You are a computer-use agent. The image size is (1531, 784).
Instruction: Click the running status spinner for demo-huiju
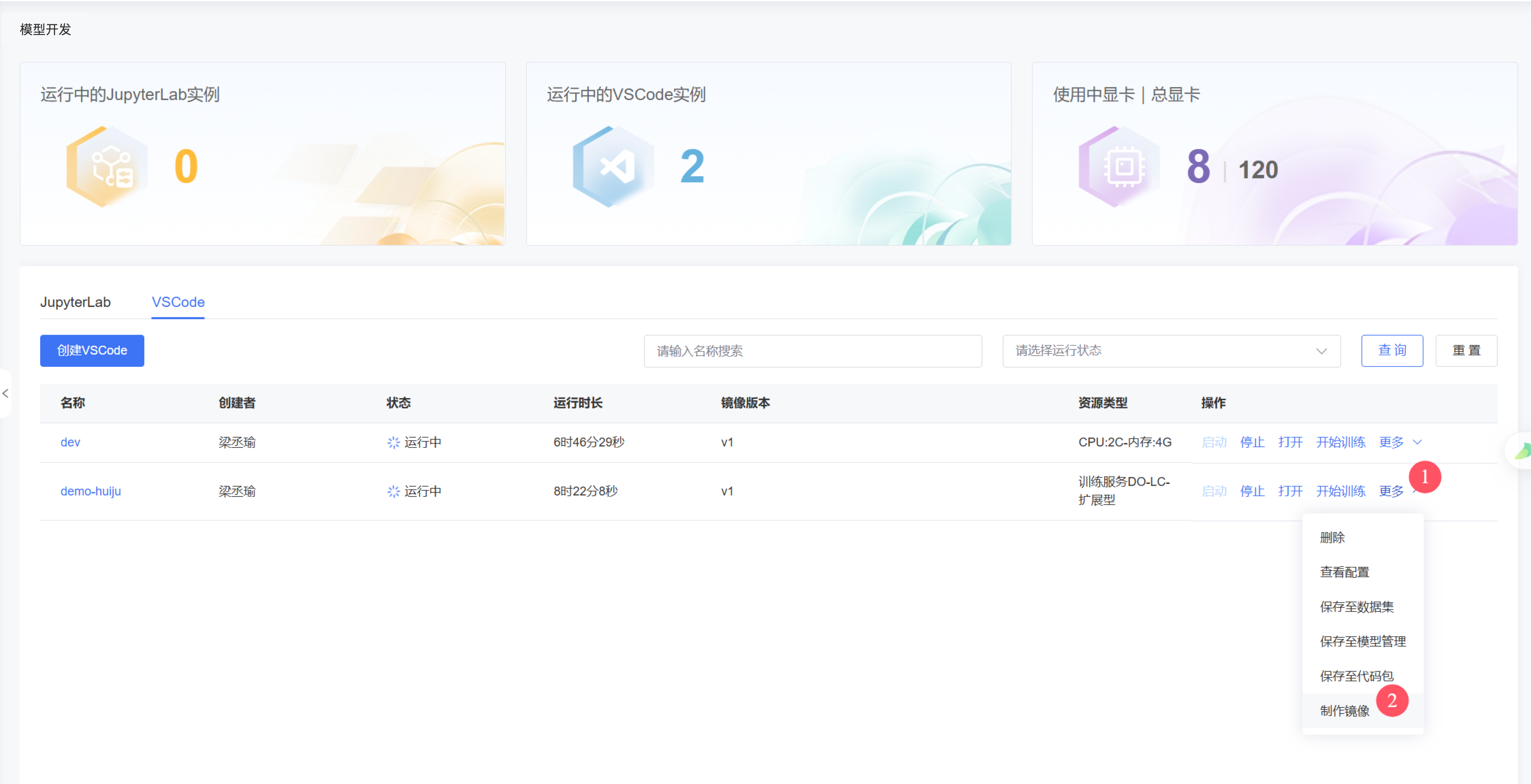[393, 492]
